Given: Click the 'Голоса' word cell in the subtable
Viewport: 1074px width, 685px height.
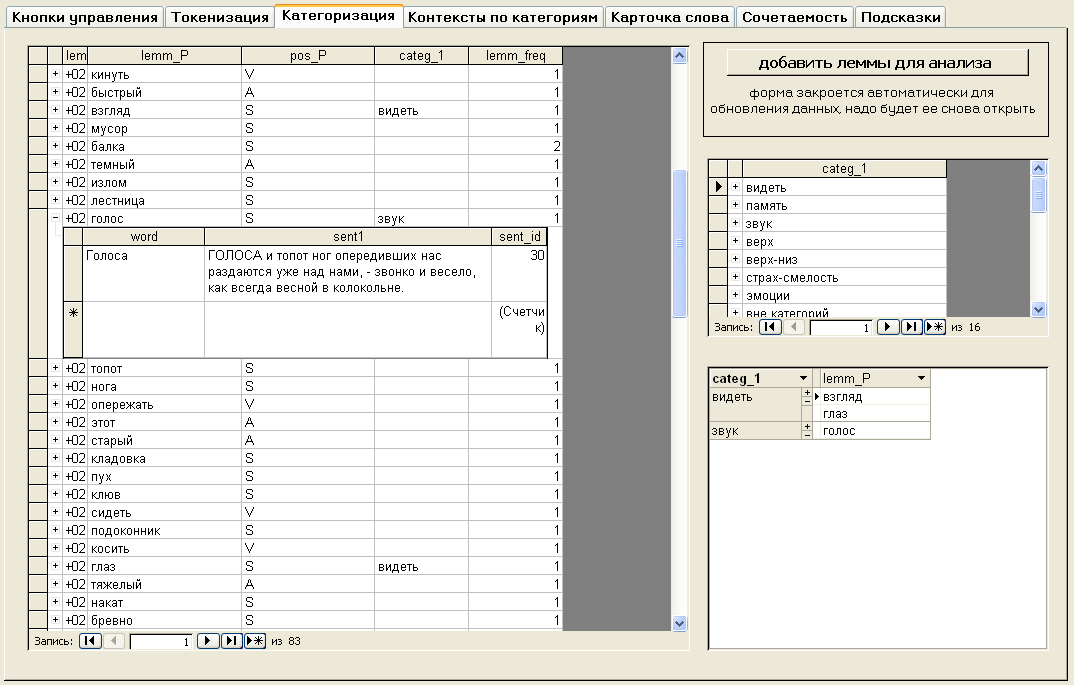Looking at the screenshot, I should [x=144, y=273].
